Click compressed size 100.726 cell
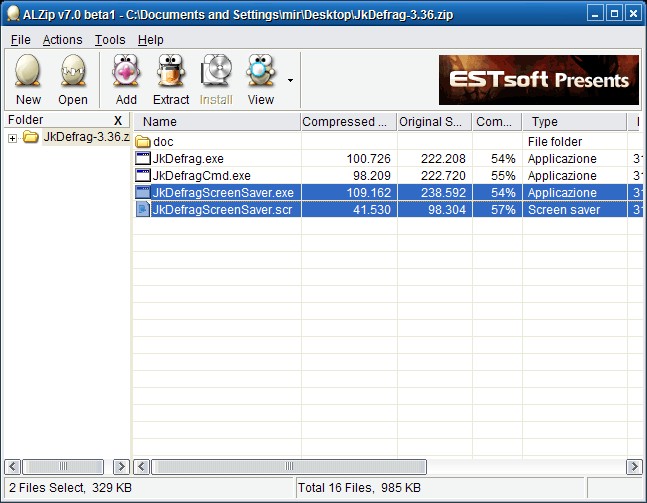 coord(368,158)
